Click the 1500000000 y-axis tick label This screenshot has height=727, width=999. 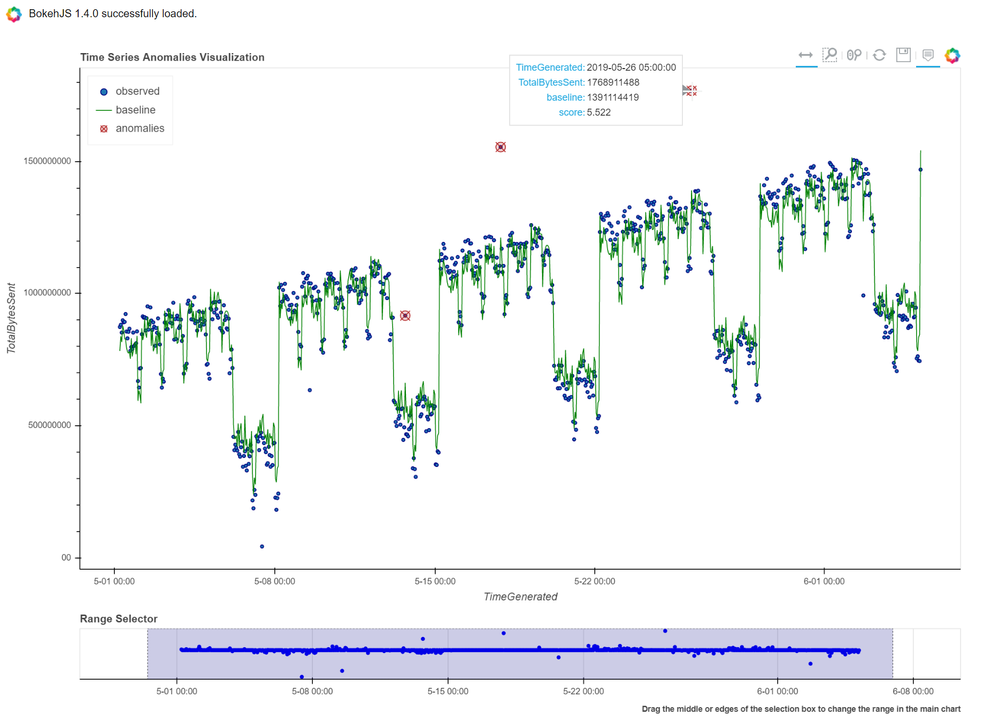pos(47,161)
